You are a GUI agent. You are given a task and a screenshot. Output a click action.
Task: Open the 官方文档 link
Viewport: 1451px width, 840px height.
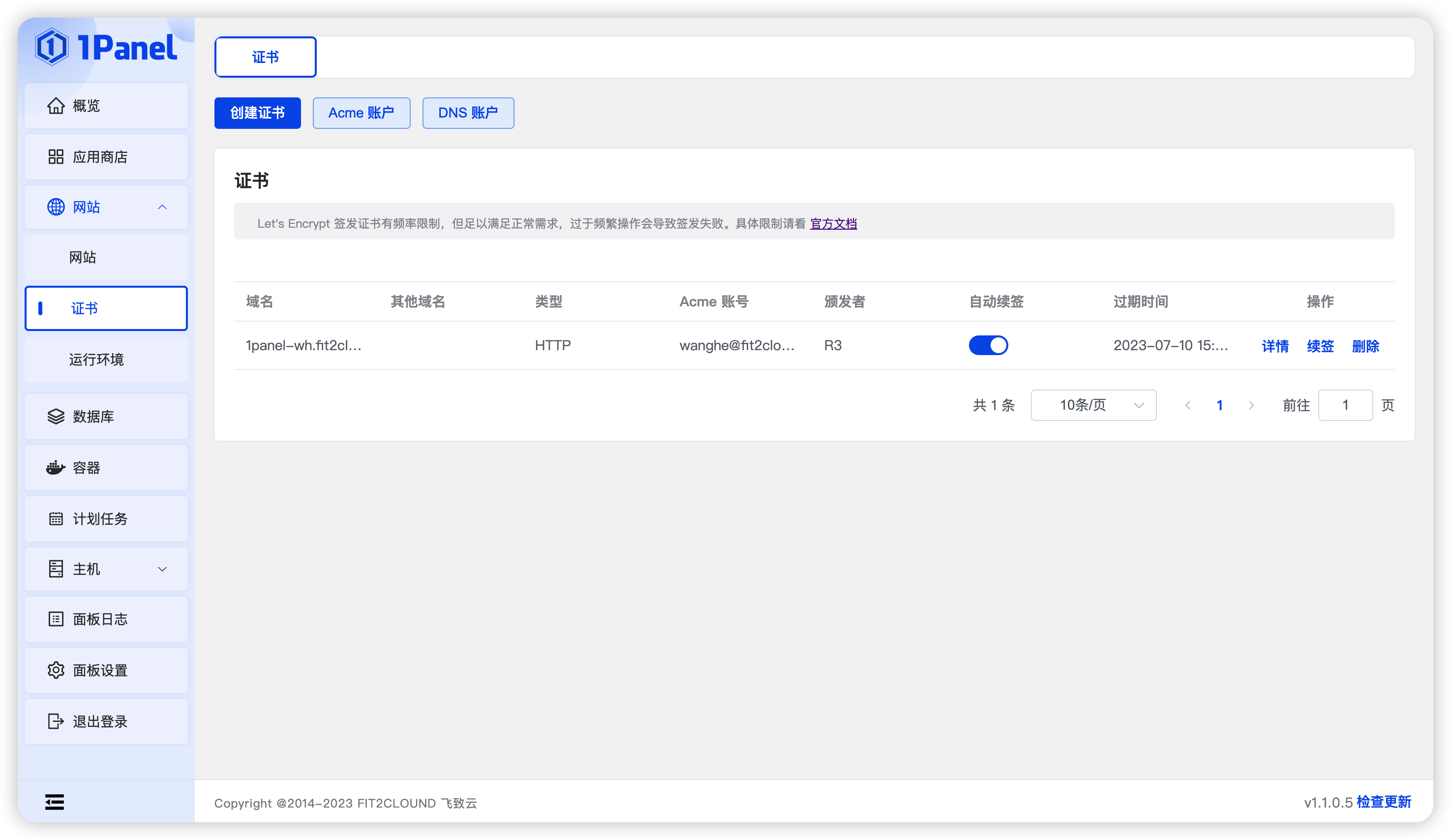[833, 223]
